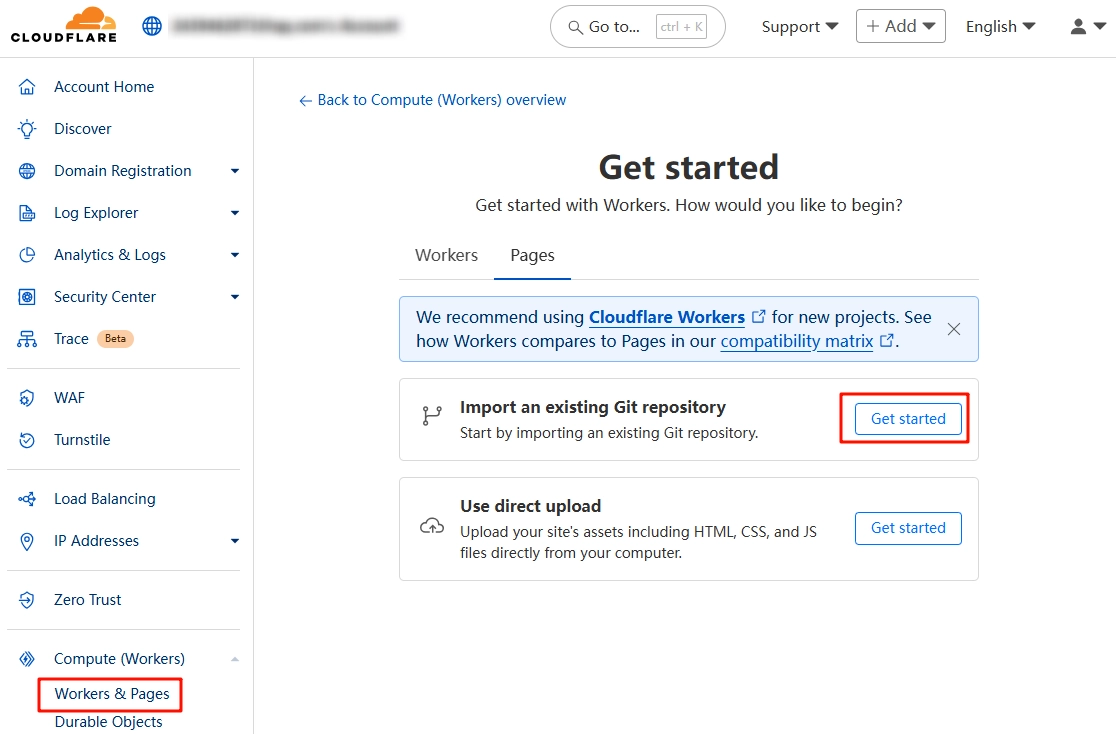This screenshot has width=1116, height=734.
Task: Click the Import an existing Git repository heading
Action: [592, 407]
